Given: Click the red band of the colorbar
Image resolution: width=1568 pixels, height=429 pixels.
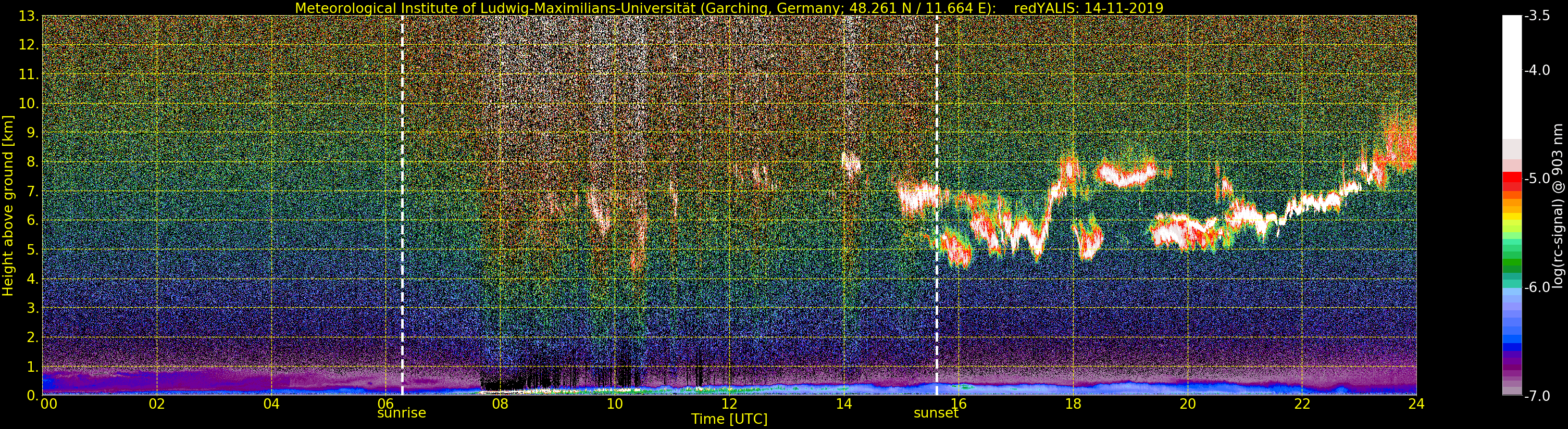Looking at the screenshot, I should pyautogui.click(x=1511, y=178).
